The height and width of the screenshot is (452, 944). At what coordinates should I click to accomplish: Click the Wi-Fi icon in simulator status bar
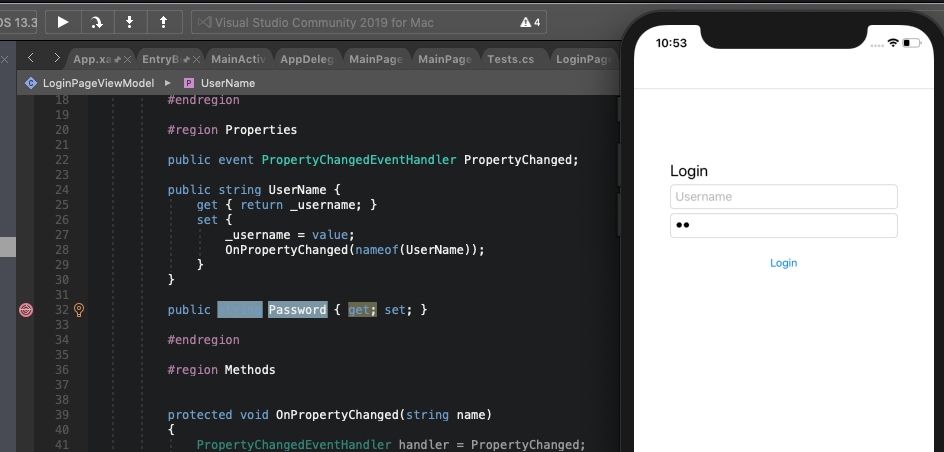(x=893, y=43)
